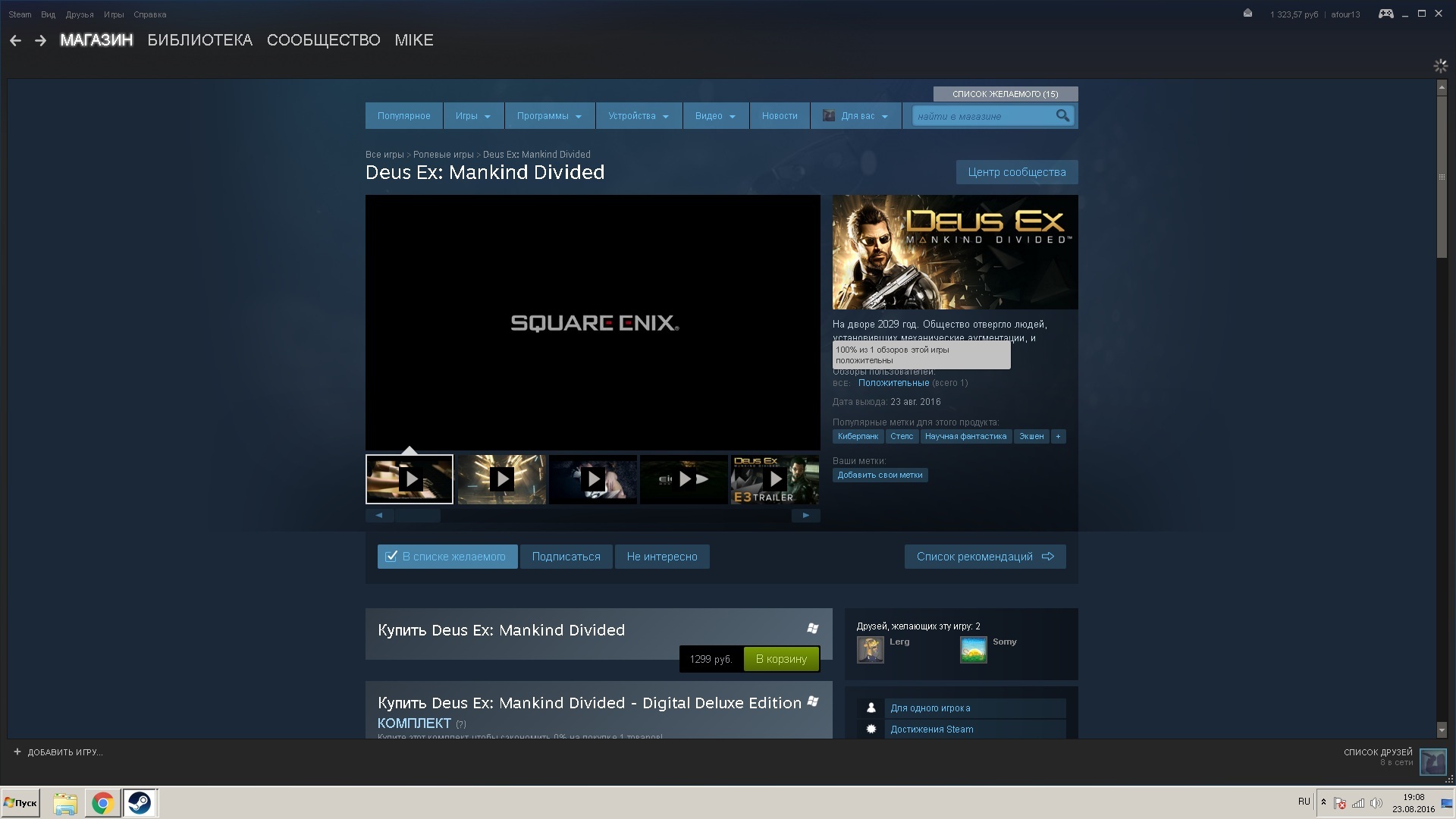Move media strip left with arrow
This screenshot has height=819, width=1456.
coord(379,516)
